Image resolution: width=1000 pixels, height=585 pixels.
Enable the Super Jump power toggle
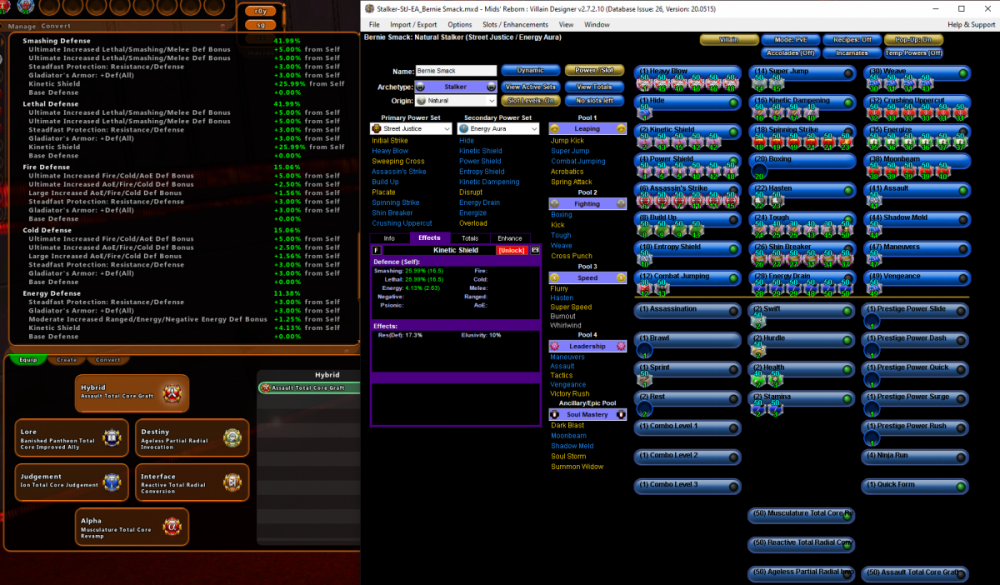(x=848, y=73)
